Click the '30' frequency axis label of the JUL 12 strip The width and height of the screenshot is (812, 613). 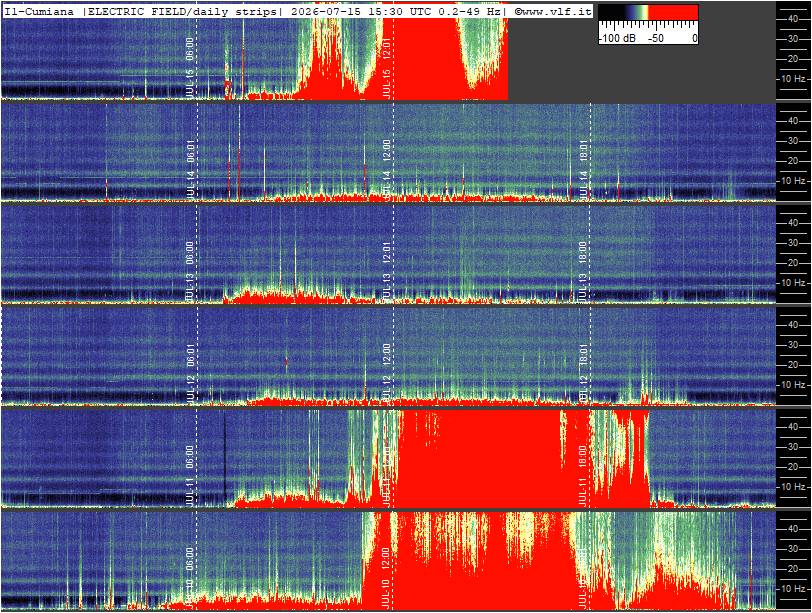(x=793, y=345)
